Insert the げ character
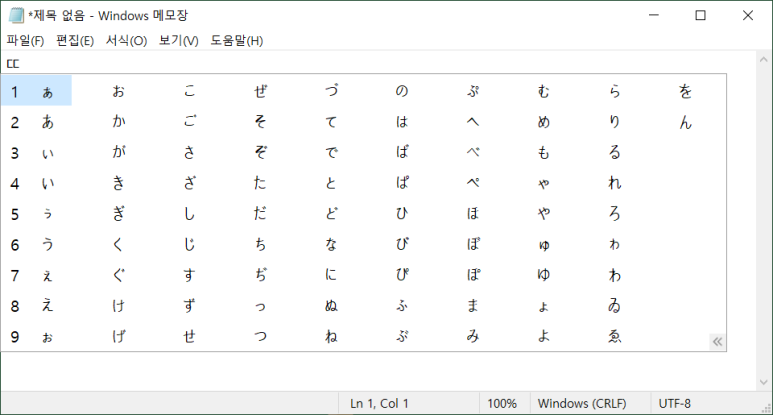Viewport: 773px width, 415px height. 118,336
